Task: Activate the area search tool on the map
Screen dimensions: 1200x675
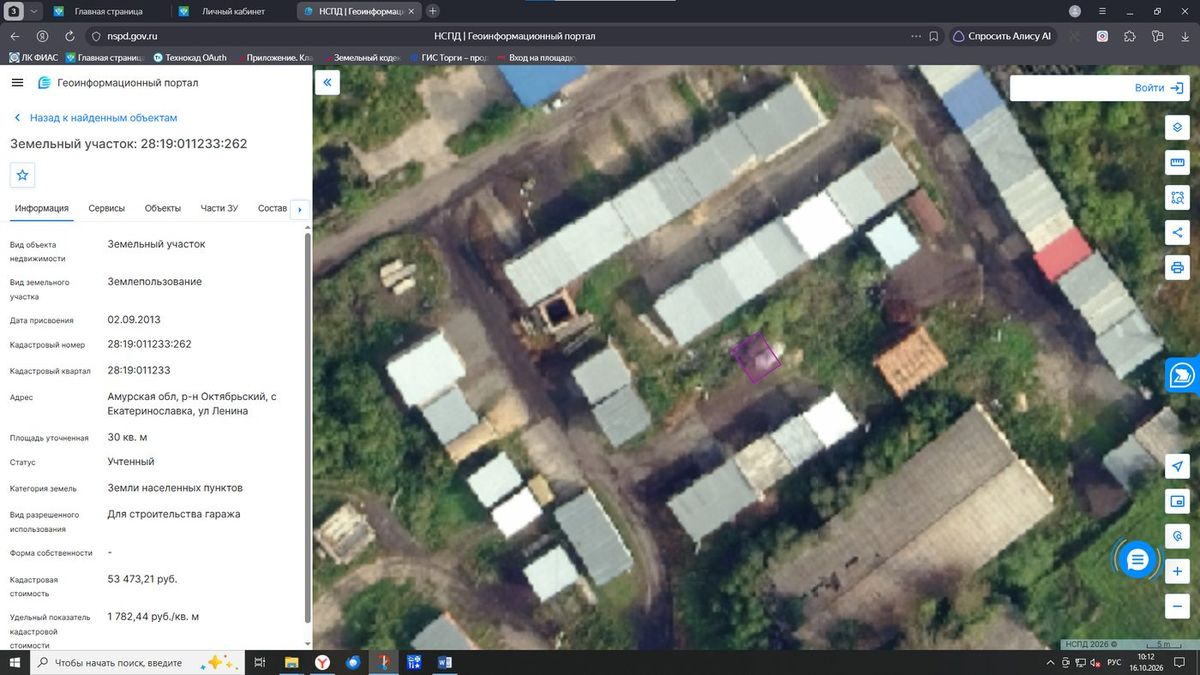Action: (1177, 198)
